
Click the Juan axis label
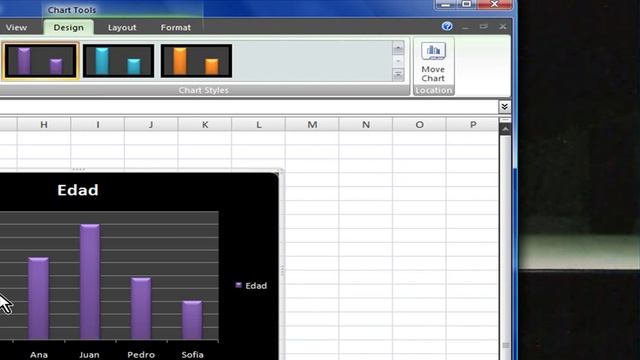(x=89, y=355)
